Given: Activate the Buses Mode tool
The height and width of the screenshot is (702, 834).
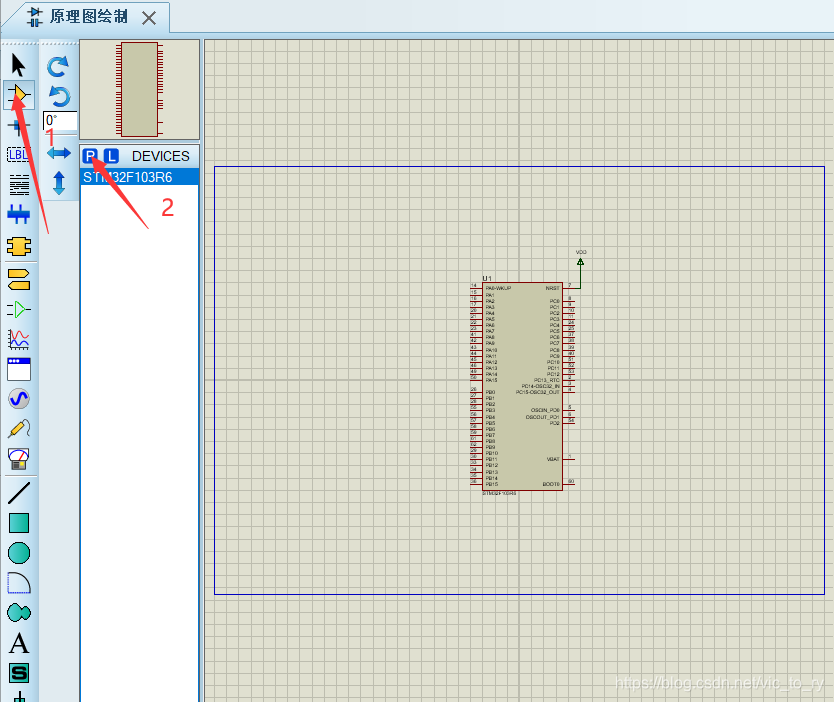Looking at the screenshot, I should [19, 214].
